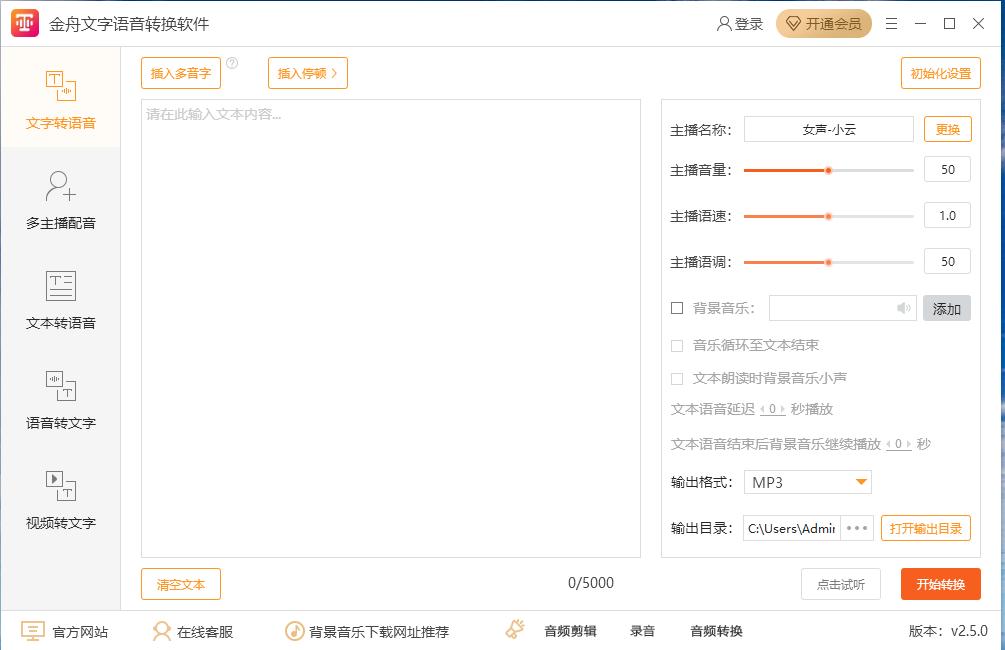The image size is (1005, 650).
Task: Adjust the 主播音量 slider handle
Action: pos(828,171)
